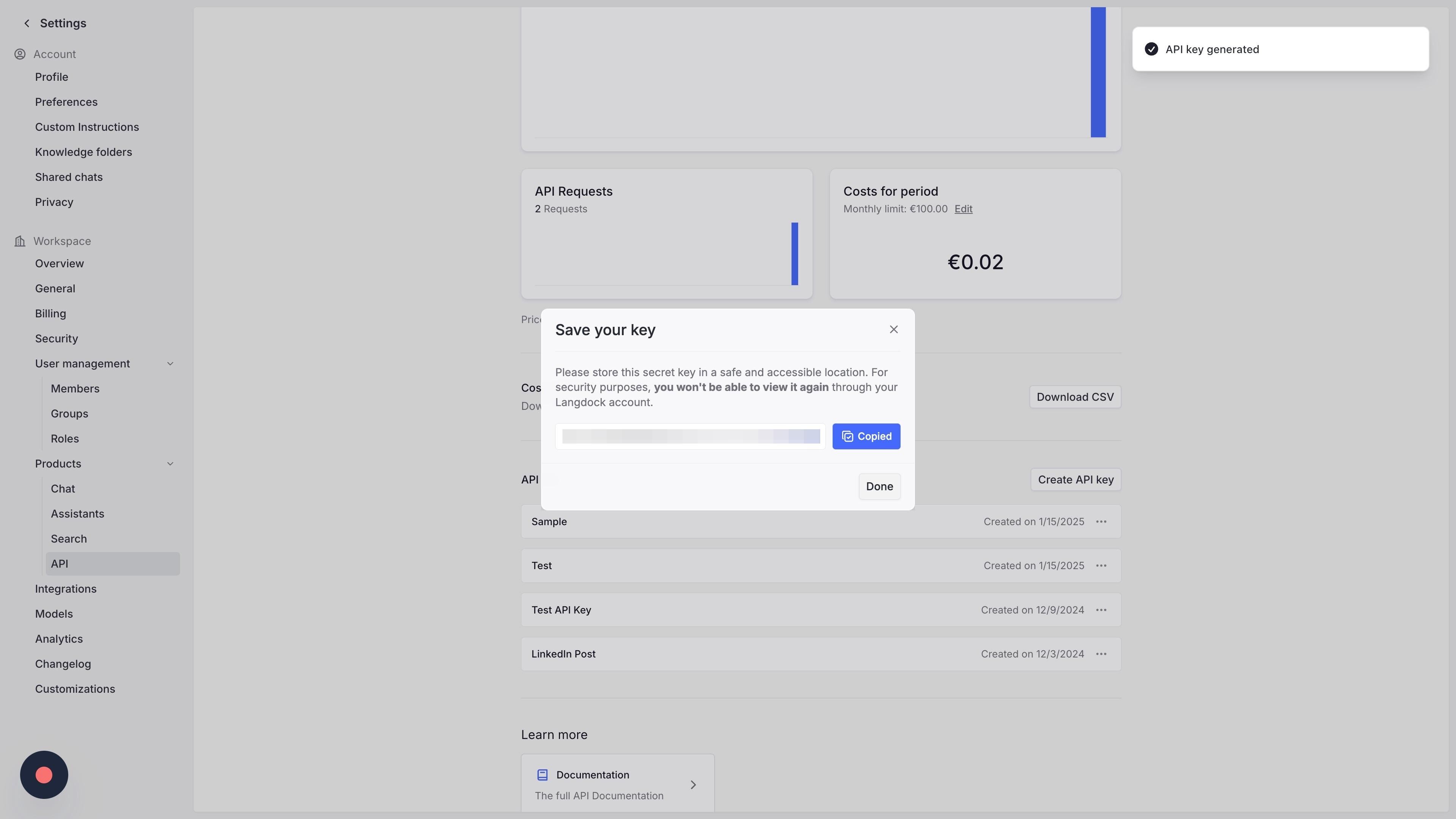
Task: Click the Create API key button
Action: tap(1075, 479)
